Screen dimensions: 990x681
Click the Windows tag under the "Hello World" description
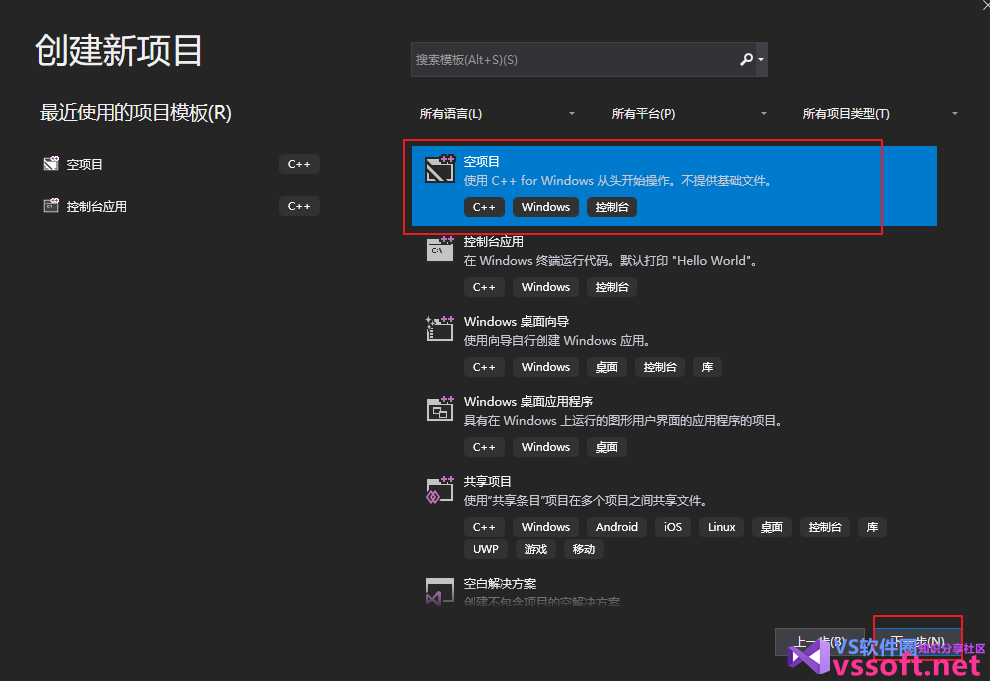[546, 287]
